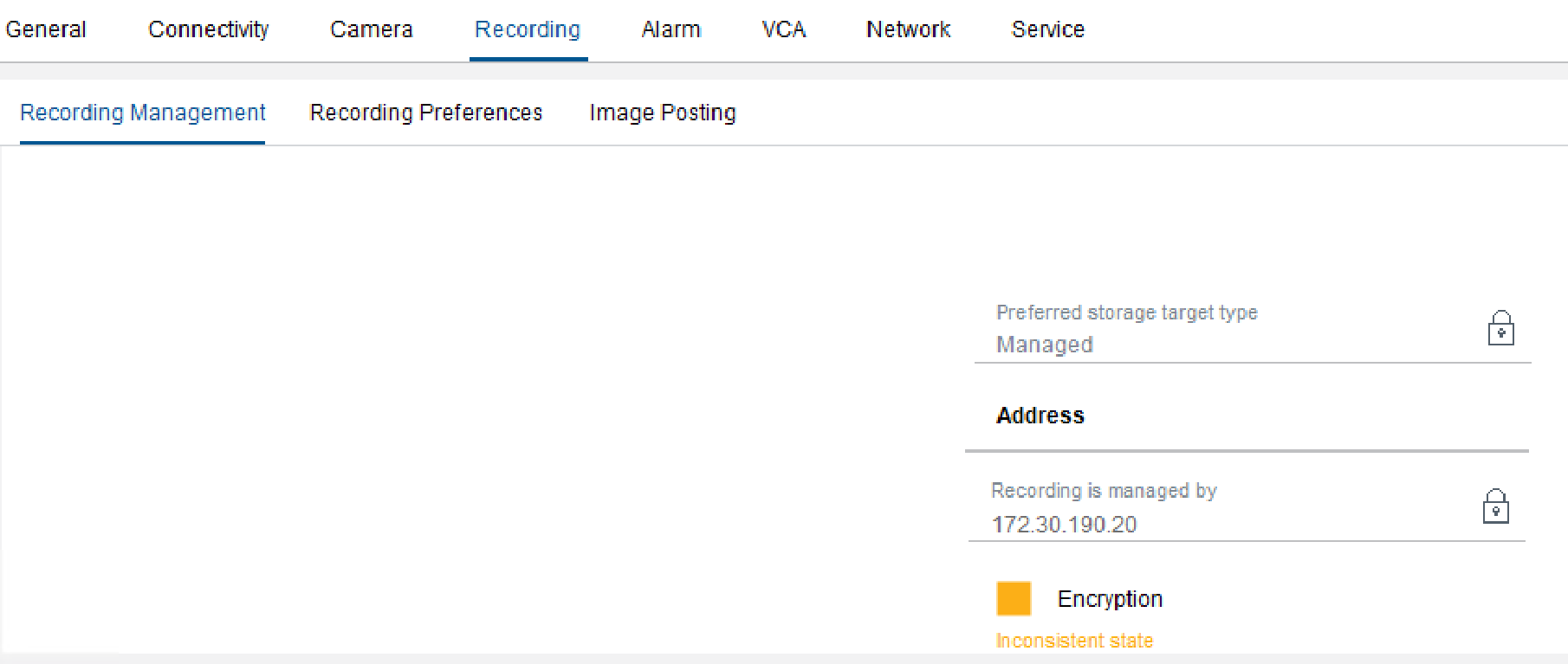
Task: Click lock icon beside Preferred storage target type
Action: click(x=1500, y=329)
